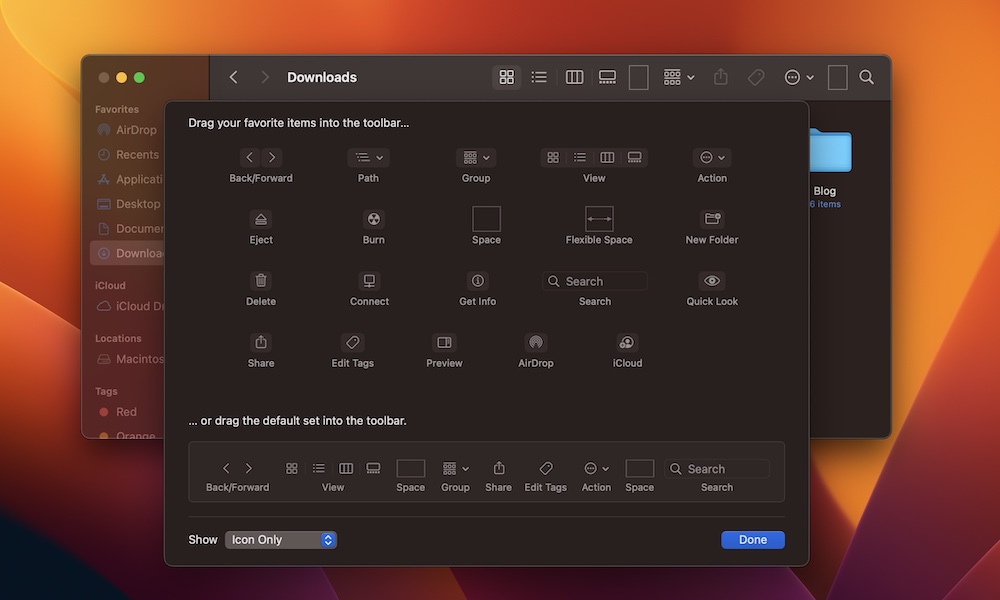Viewport: 1000px width, 600px height.
Task: Select the Flexible Space item
Action: (599, 226)
